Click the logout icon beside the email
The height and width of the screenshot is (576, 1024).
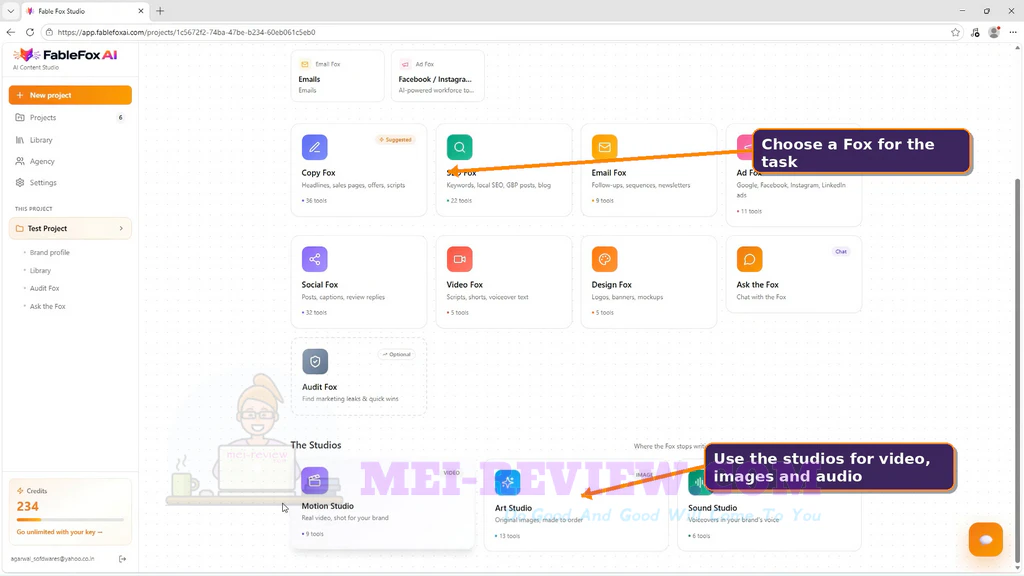click(x=122, y=559)
